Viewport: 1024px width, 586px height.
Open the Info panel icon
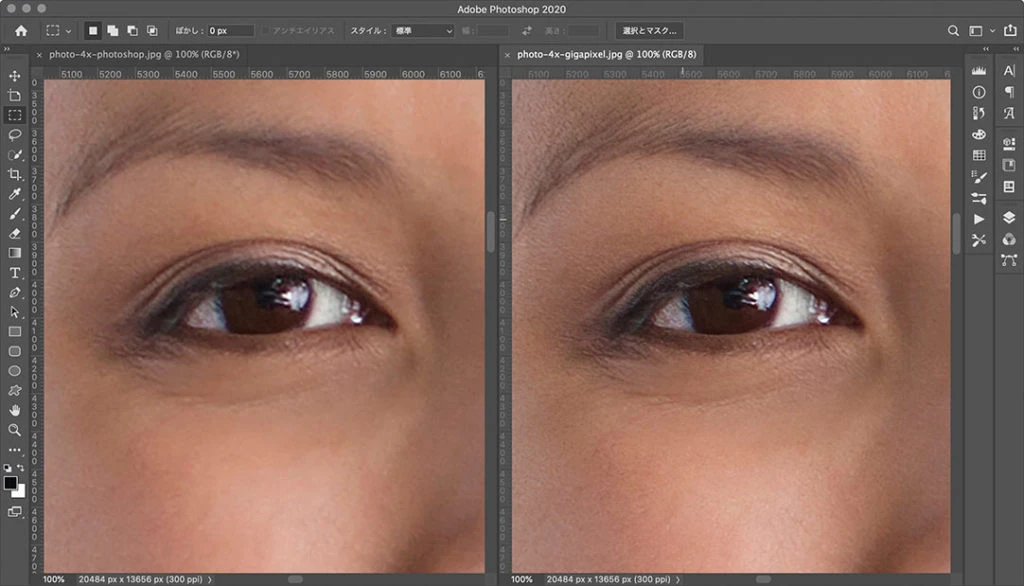click(979, 92)
